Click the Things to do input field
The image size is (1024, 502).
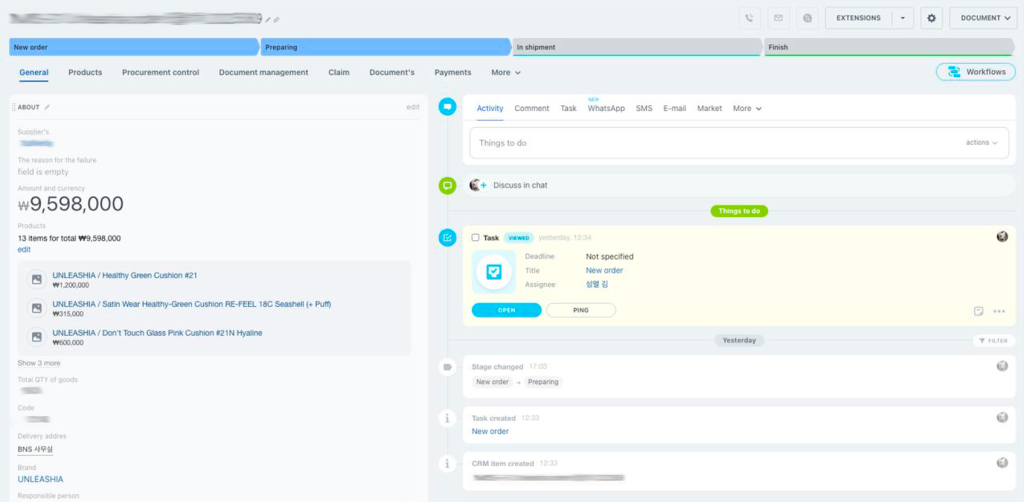700,143
